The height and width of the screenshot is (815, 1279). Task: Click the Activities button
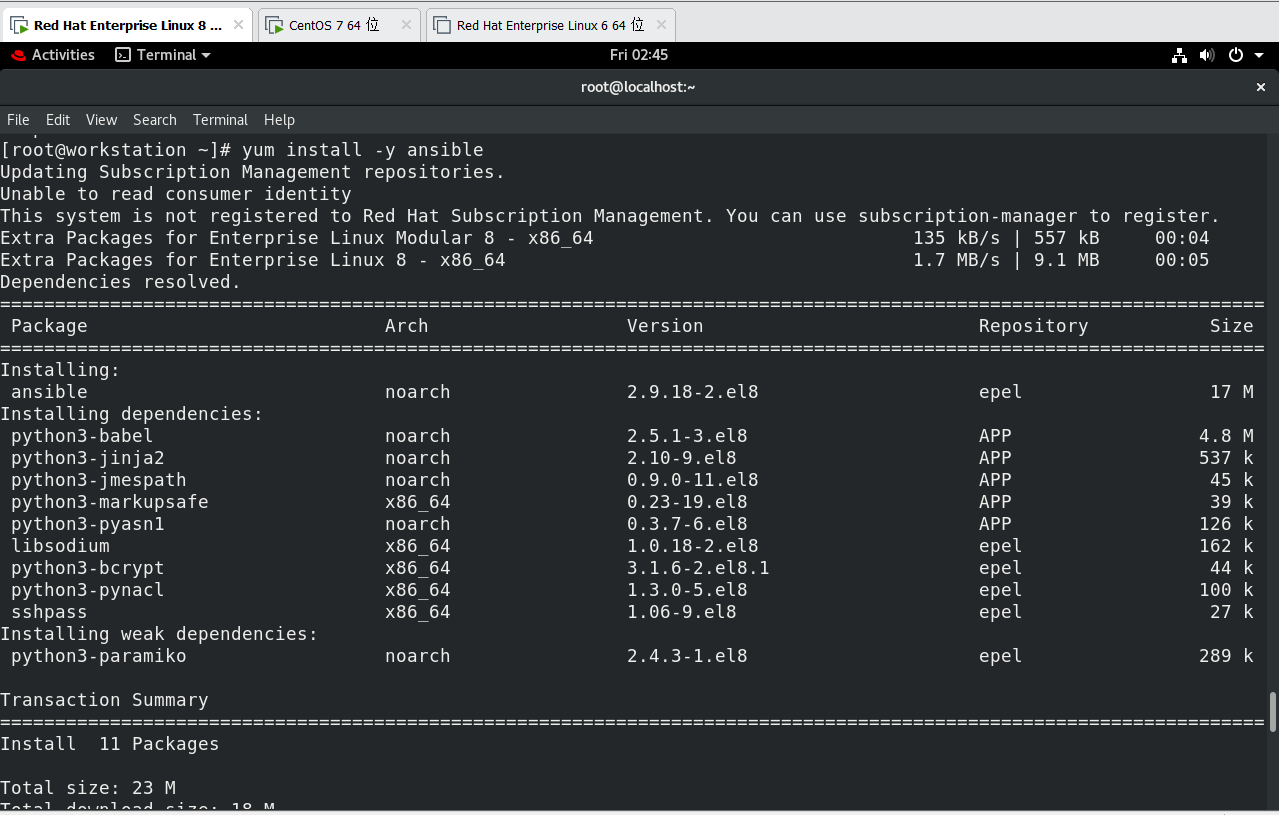pyautogui.click(x=52, y=55)
